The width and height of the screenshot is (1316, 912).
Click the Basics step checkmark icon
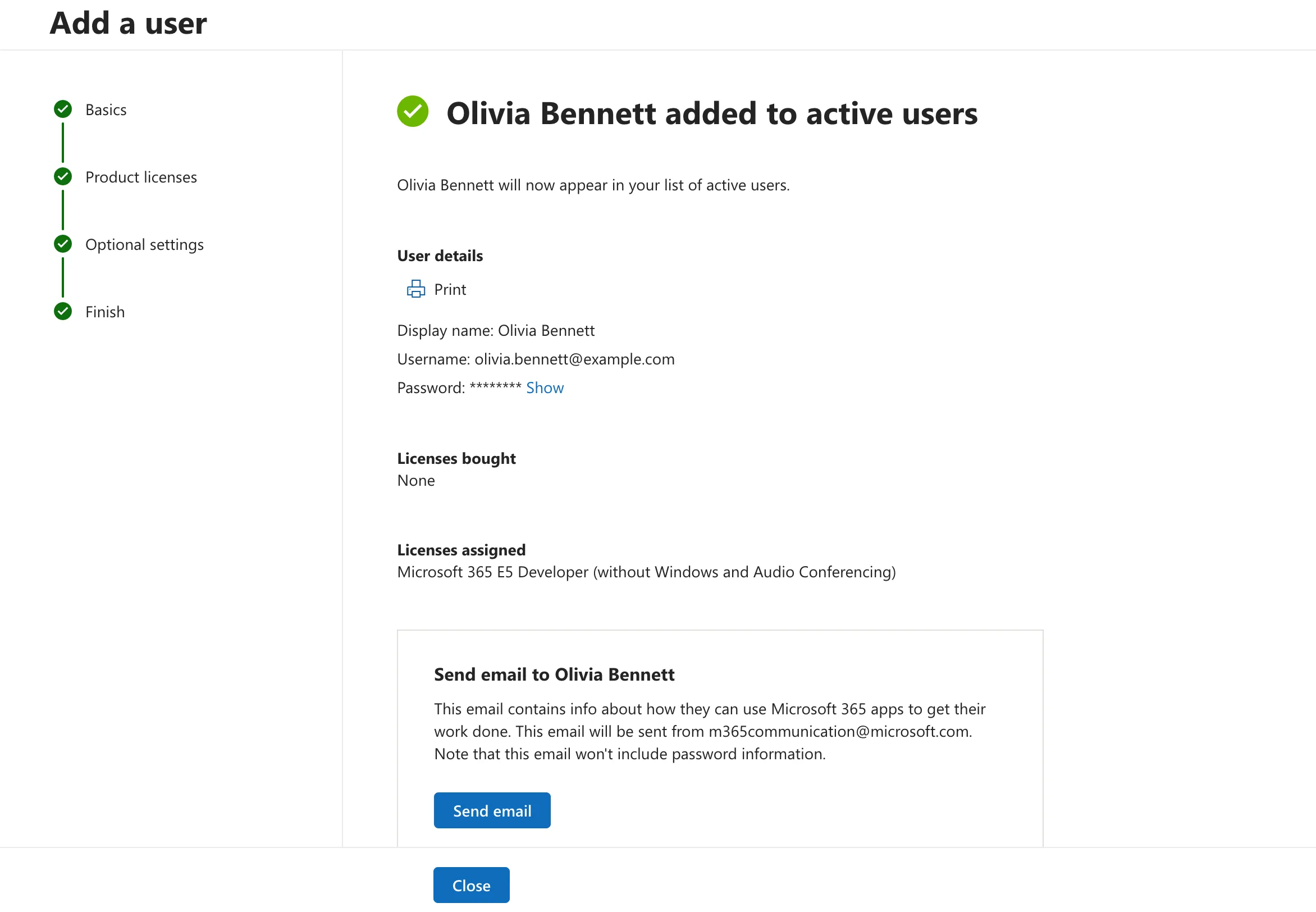63,109
